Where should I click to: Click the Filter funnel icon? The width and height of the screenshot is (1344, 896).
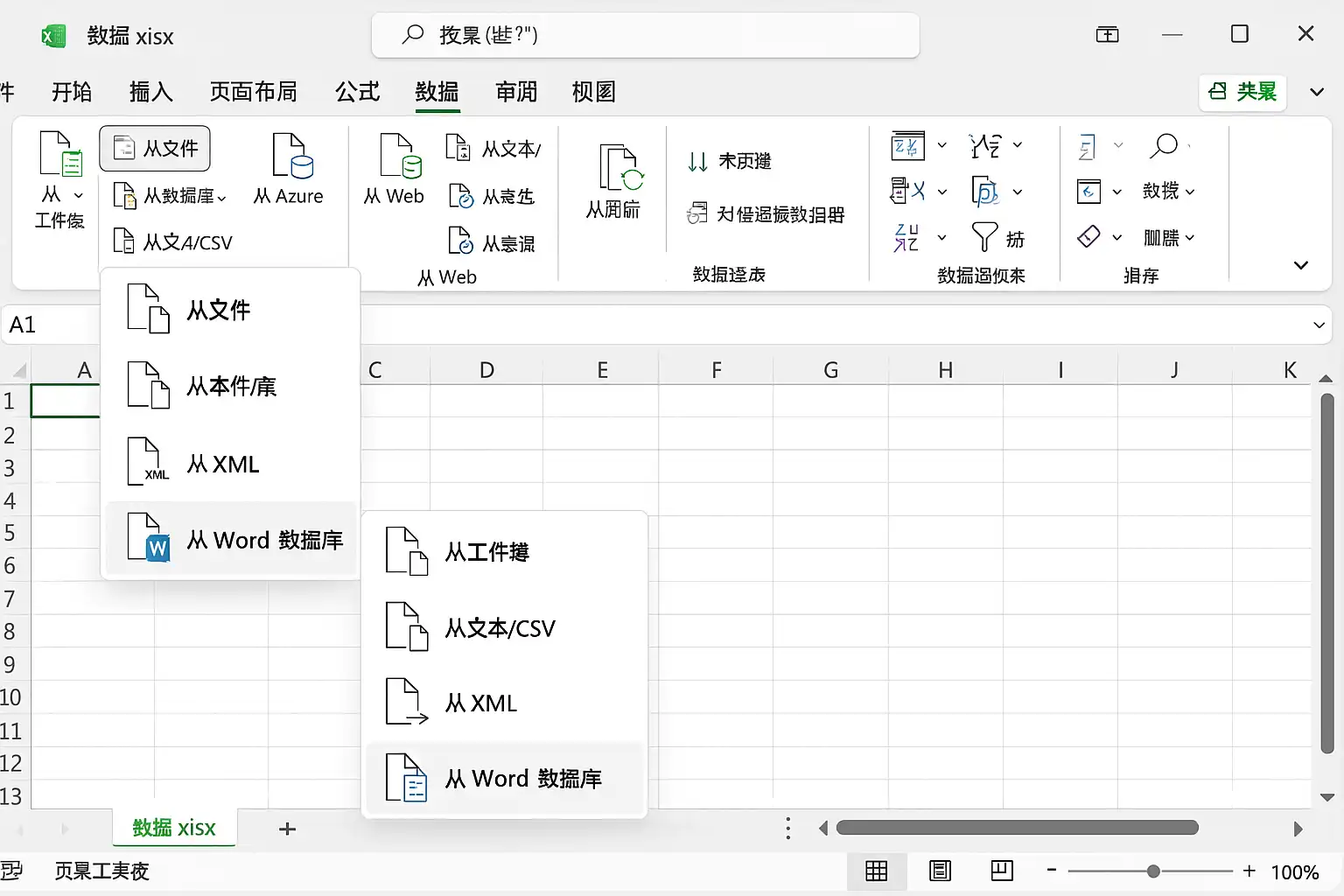[984, 237]
